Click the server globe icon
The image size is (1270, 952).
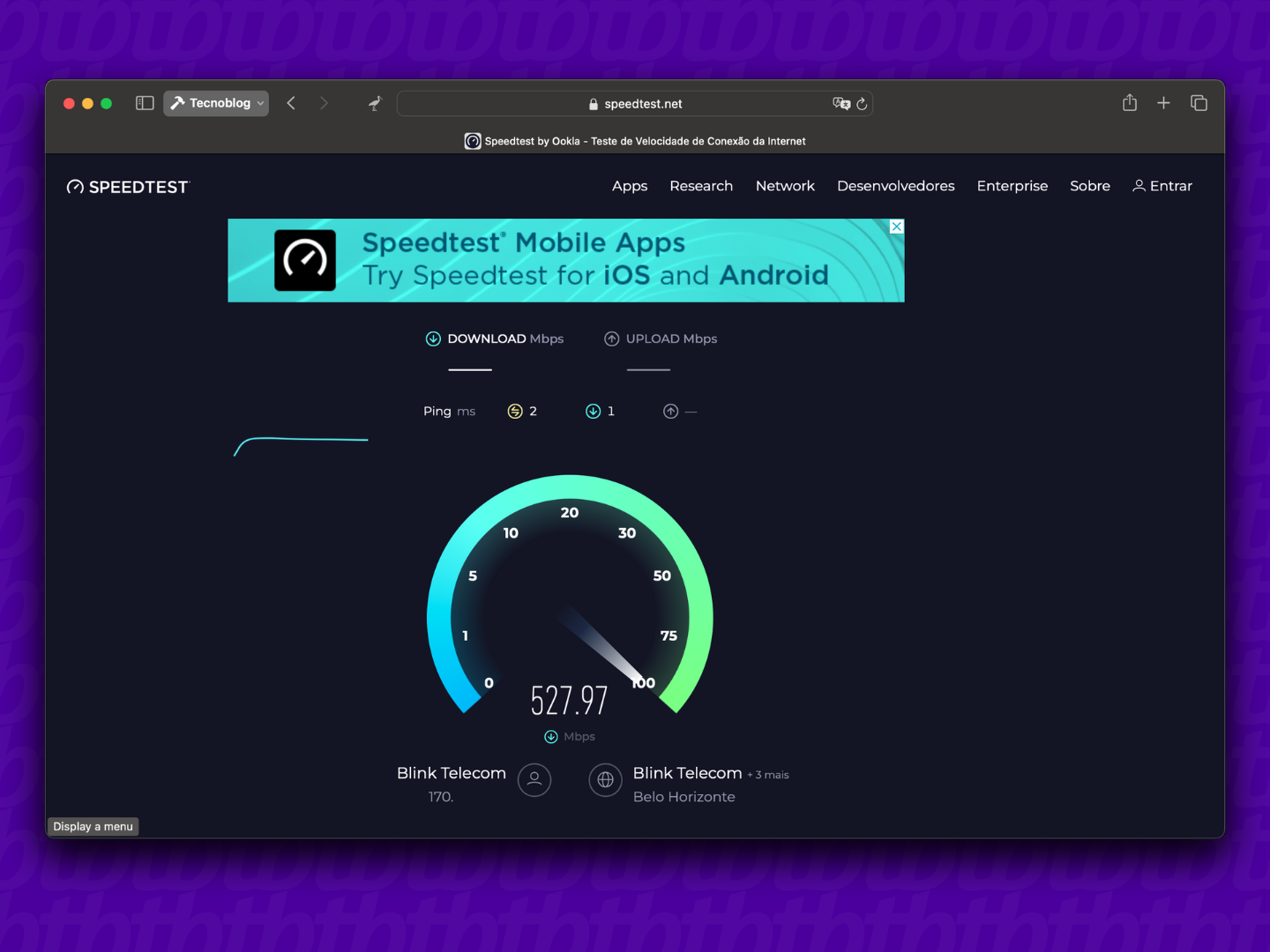pos(605,780)
